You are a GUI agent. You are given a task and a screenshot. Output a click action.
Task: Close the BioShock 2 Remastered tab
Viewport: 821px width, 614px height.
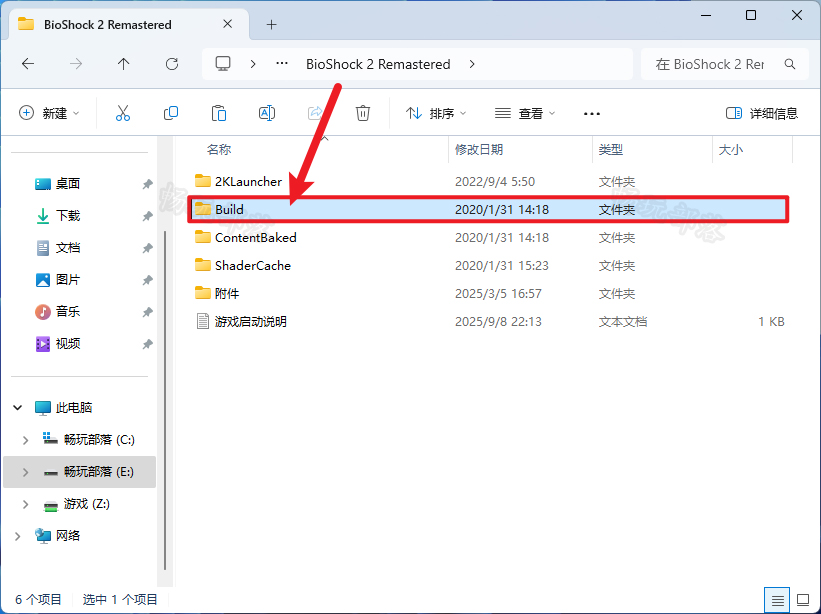[x=227, y=24]
